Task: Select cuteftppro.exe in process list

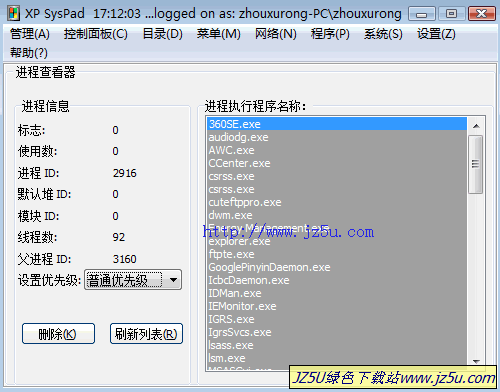Action: [337, 202]
